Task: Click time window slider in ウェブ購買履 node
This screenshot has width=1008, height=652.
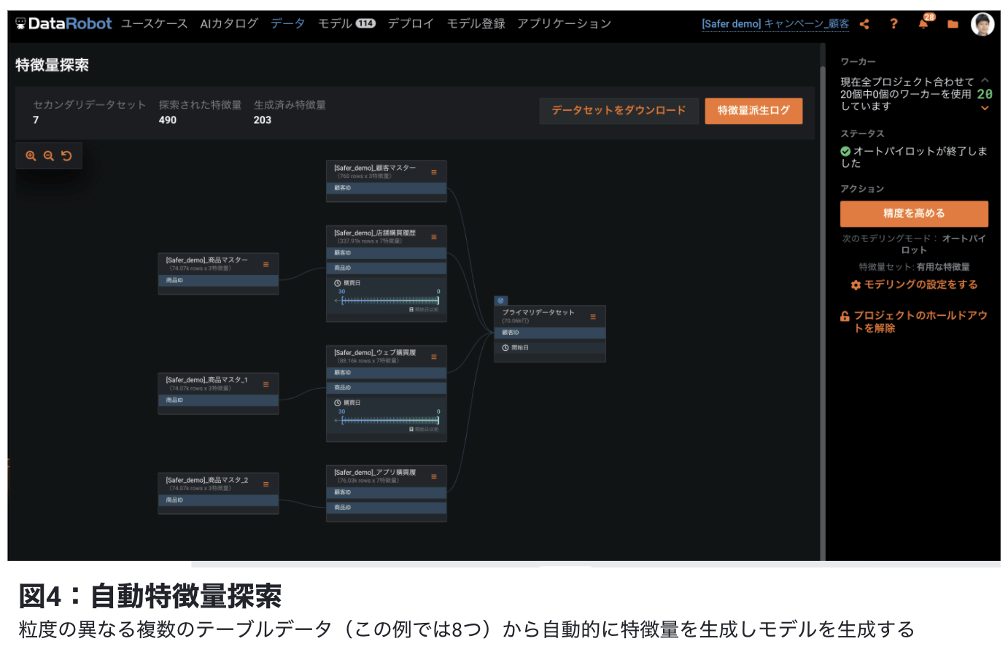Action: 388,421
